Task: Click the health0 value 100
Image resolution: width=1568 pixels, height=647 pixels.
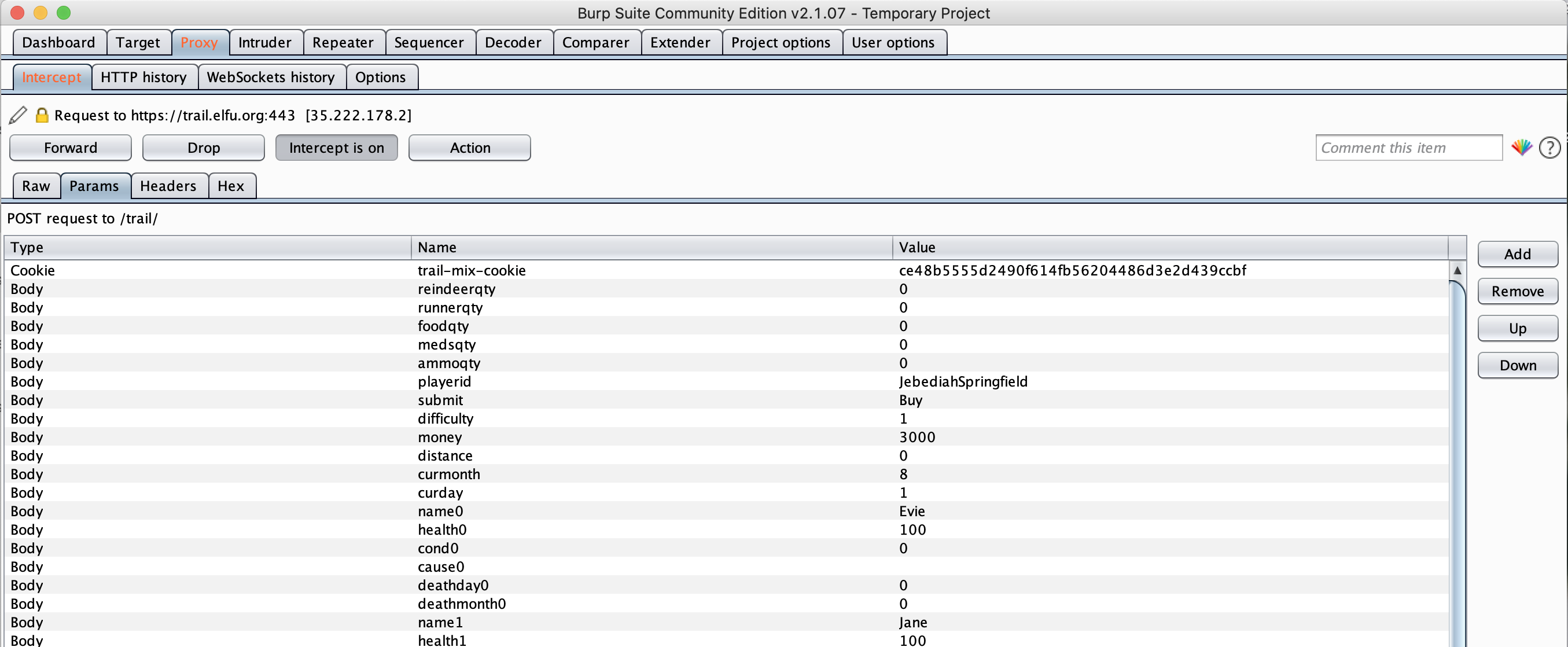Action: click(x=912, y=530)
